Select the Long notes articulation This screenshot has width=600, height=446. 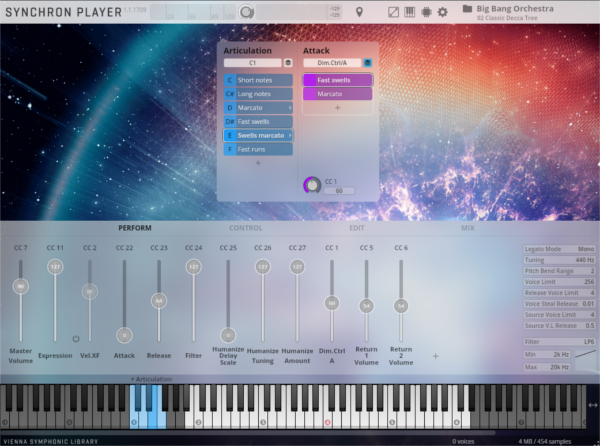click(258, 94)
